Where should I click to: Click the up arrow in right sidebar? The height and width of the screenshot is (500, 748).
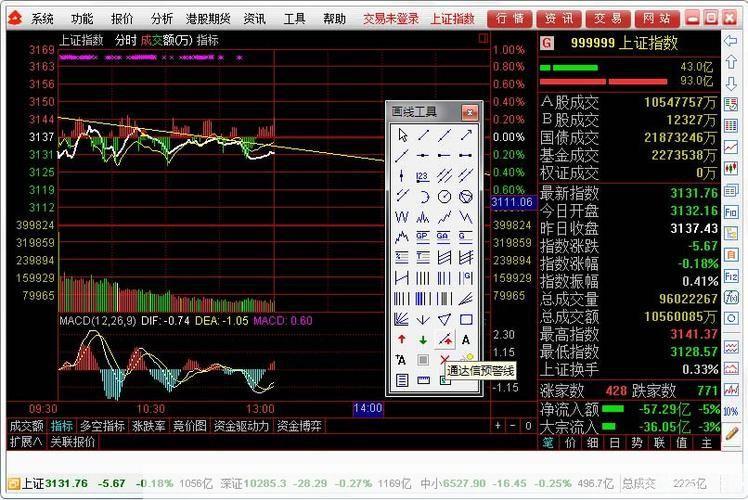[731, 62]
